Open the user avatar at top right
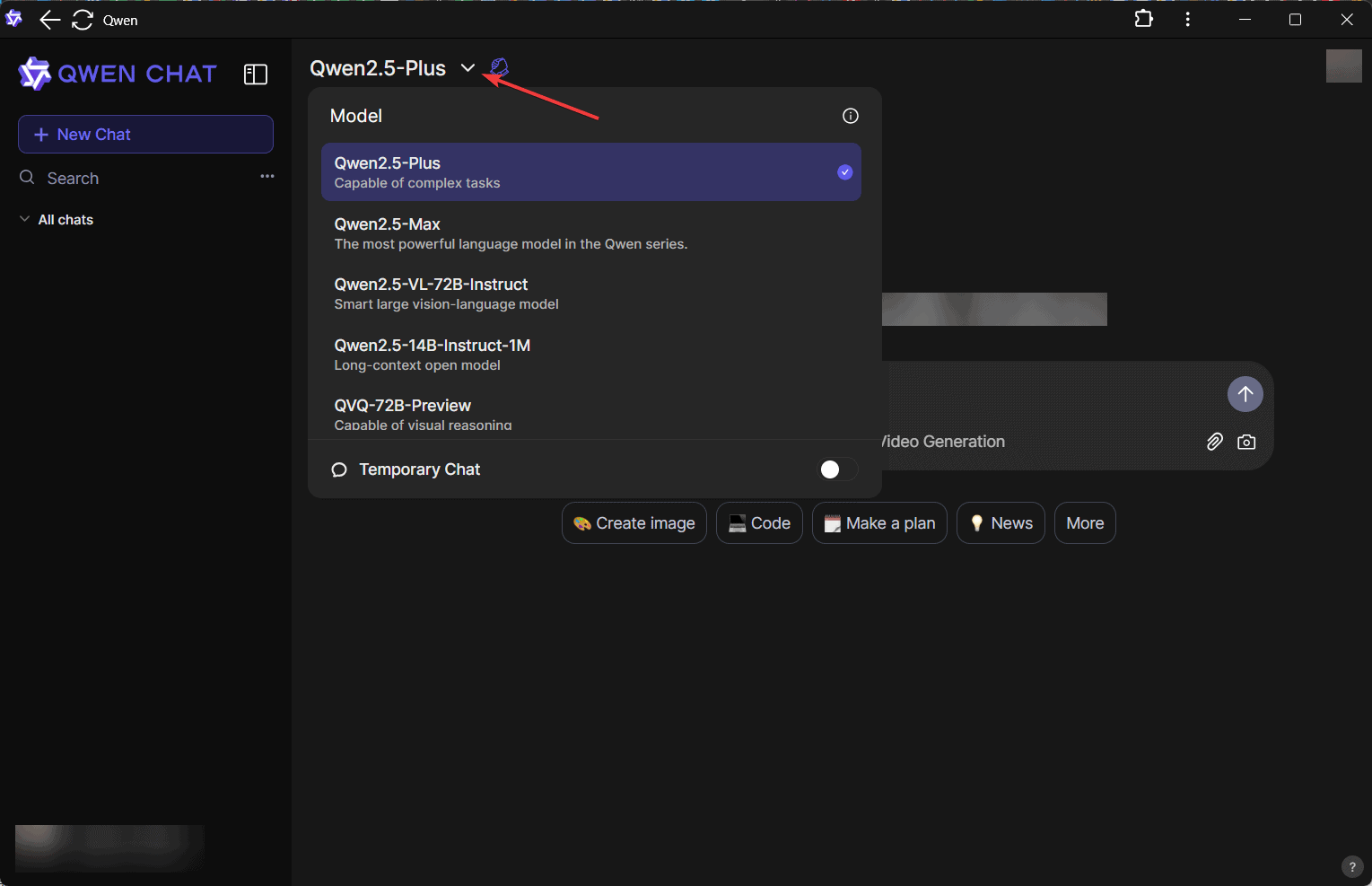1372x886 pixels. (x=1343, y=66)
